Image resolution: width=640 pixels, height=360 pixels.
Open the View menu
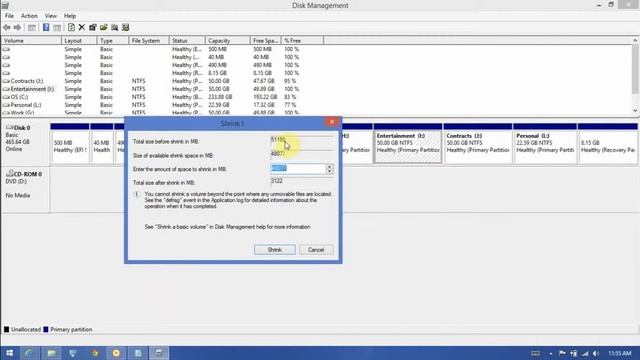51,16
